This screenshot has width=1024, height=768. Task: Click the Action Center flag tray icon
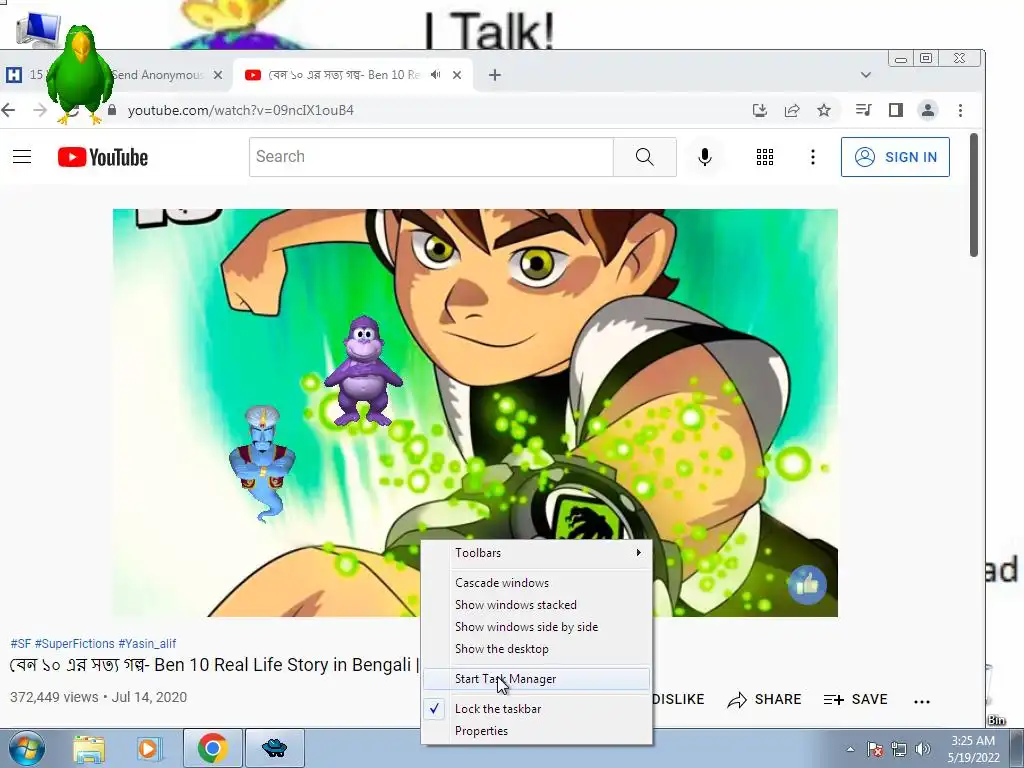coord(875,749)
